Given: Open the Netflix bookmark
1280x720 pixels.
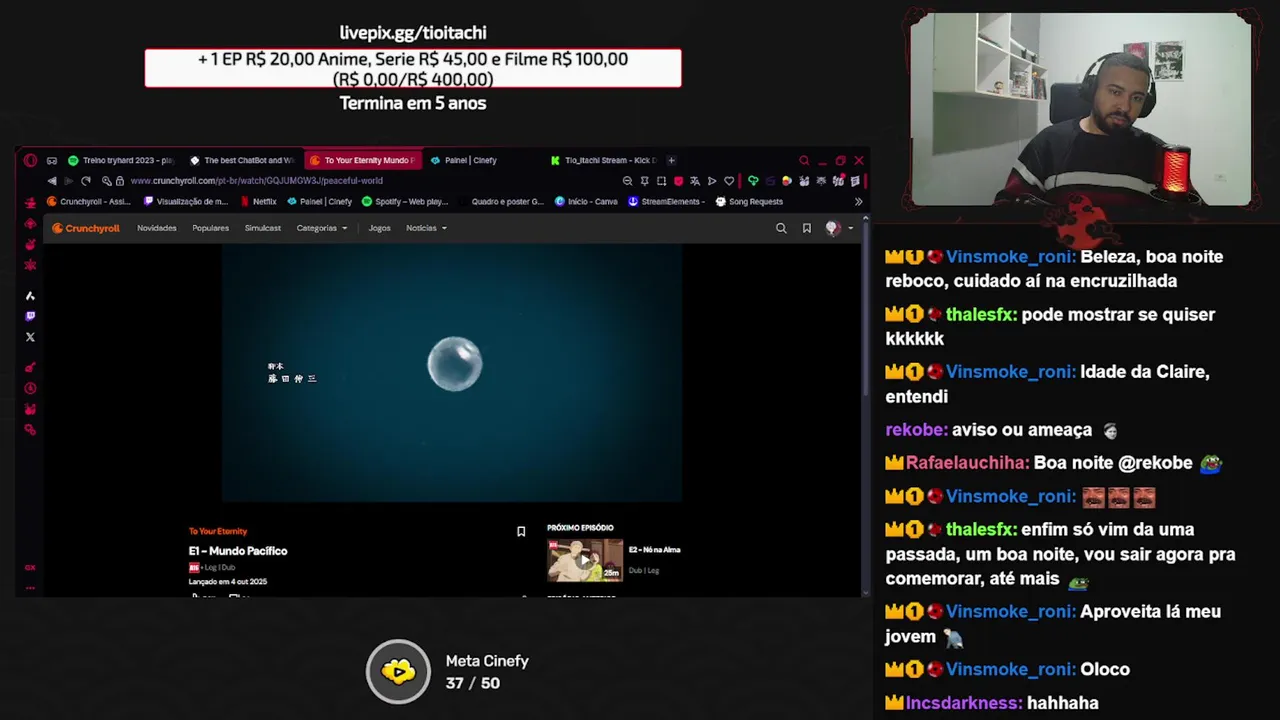Looking at the screenshot, I should click(258, 201).
